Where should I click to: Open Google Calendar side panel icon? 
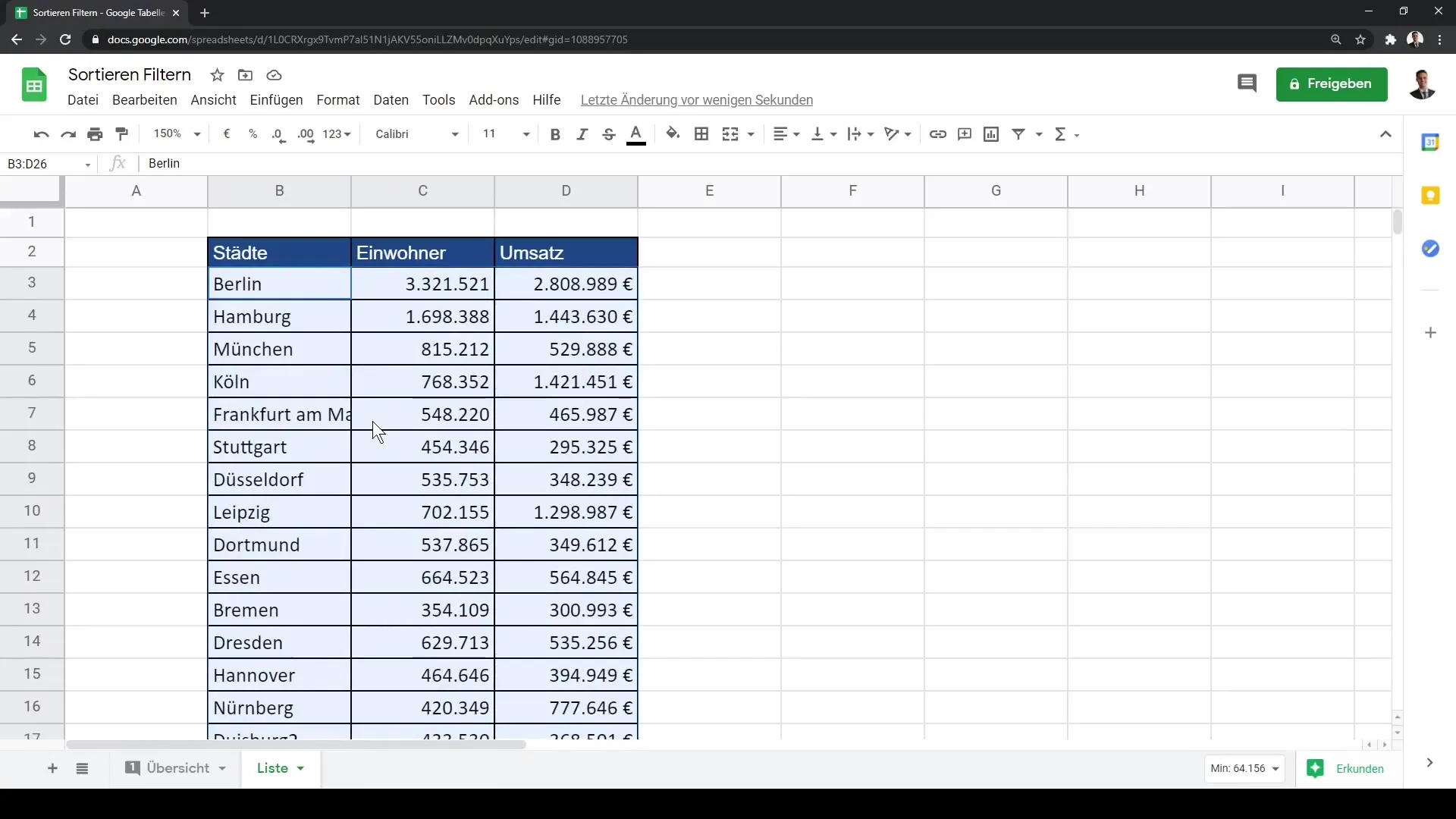click(x=1430, y=142)
